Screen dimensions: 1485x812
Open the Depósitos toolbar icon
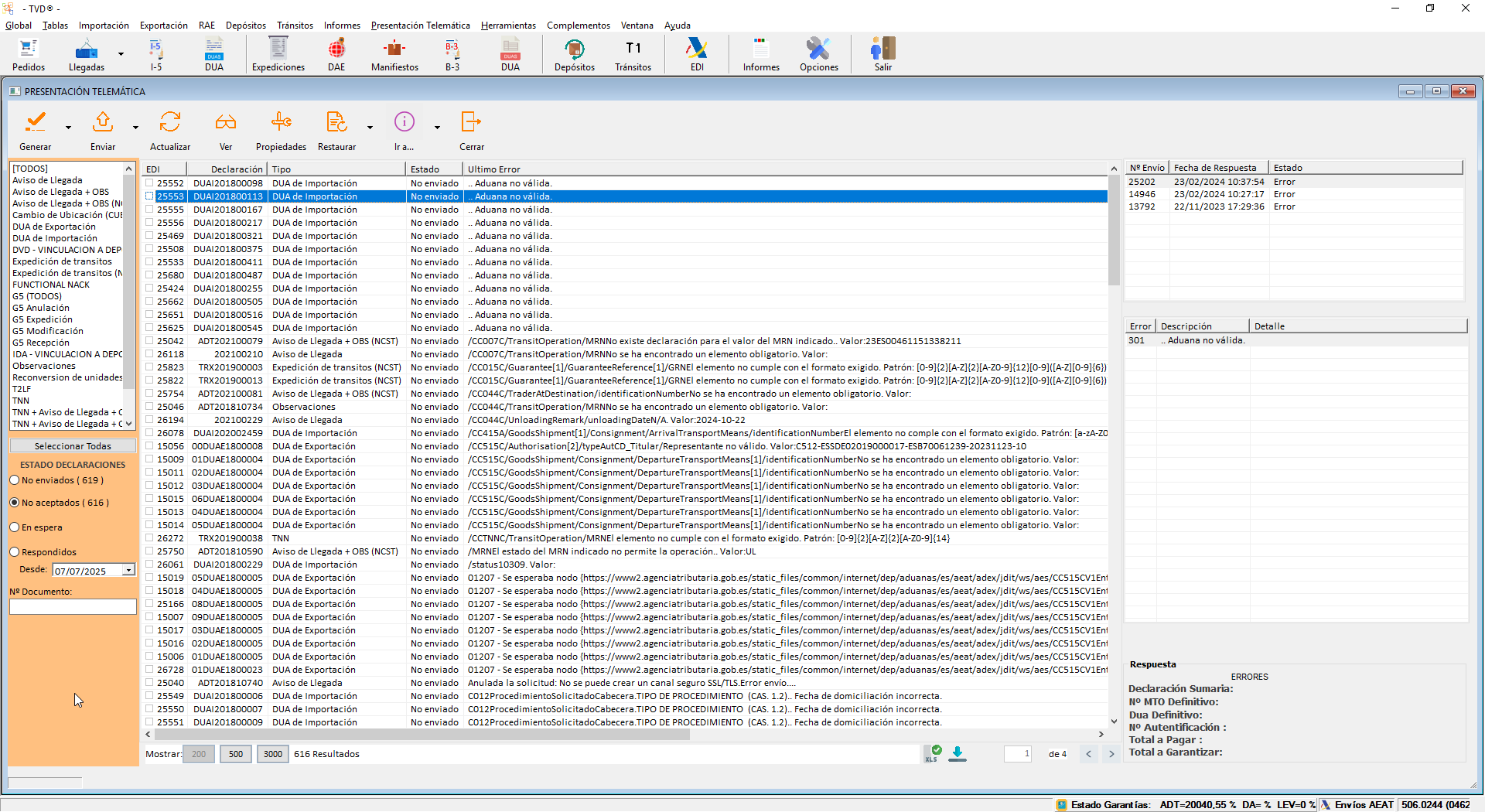pyautogui.click(x=574, y=50)
